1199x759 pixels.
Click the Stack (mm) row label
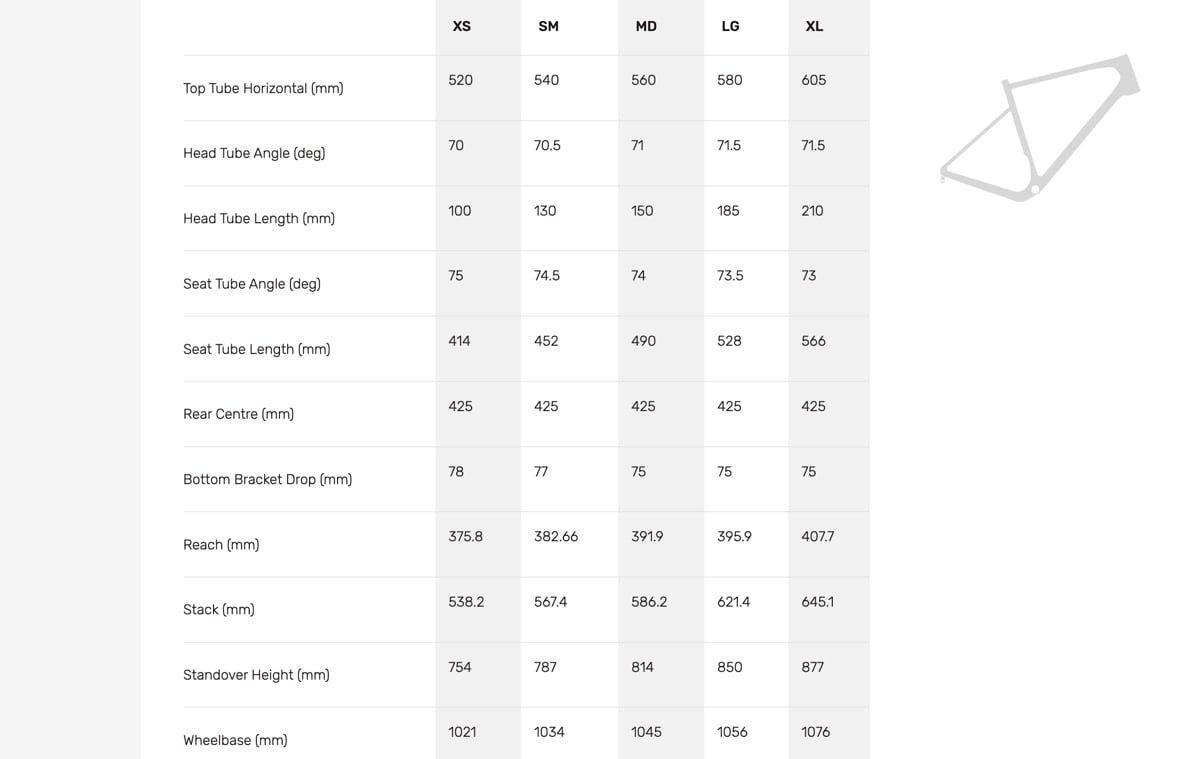219,610
